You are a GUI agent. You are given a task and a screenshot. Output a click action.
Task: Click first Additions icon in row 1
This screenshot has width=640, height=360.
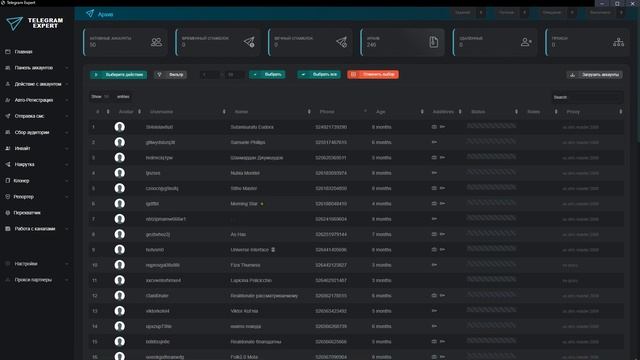tap(434, 127)
